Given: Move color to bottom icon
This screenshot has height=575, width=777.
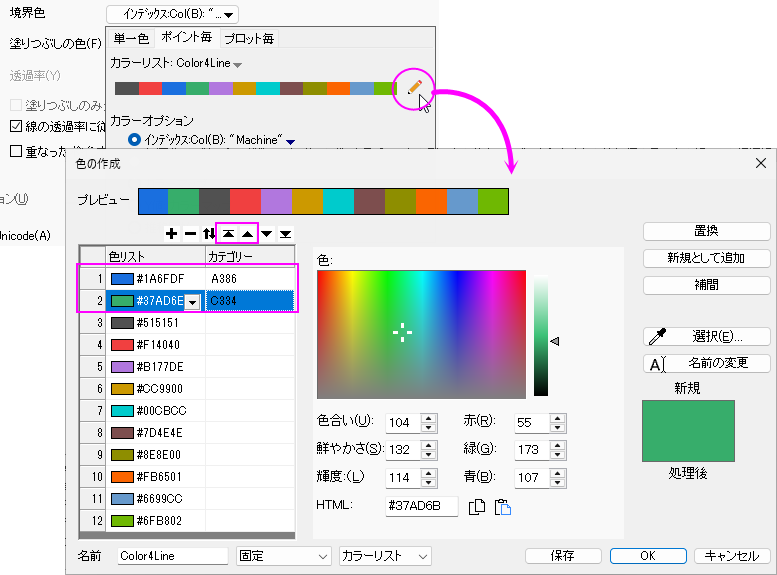Looking at the screenshot, I should [x=285, y=233].
